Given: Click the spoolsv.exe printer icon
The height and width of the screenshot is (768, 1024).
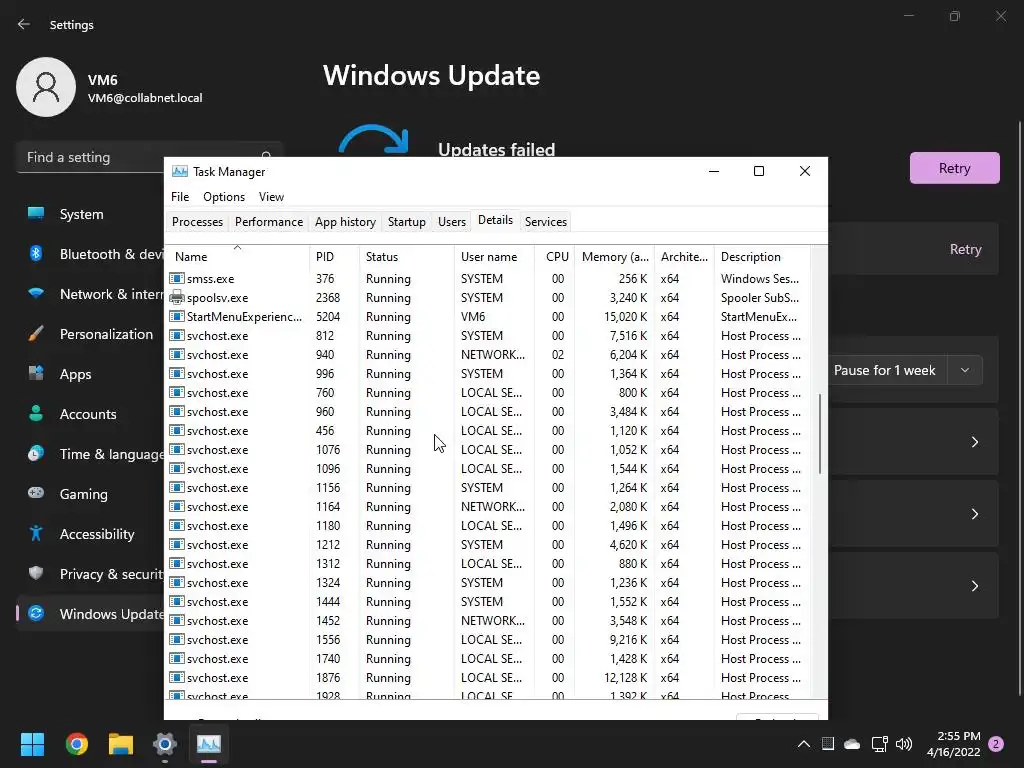Looking at the screenshot, I should pyautogui.click(x=176, y=297).
